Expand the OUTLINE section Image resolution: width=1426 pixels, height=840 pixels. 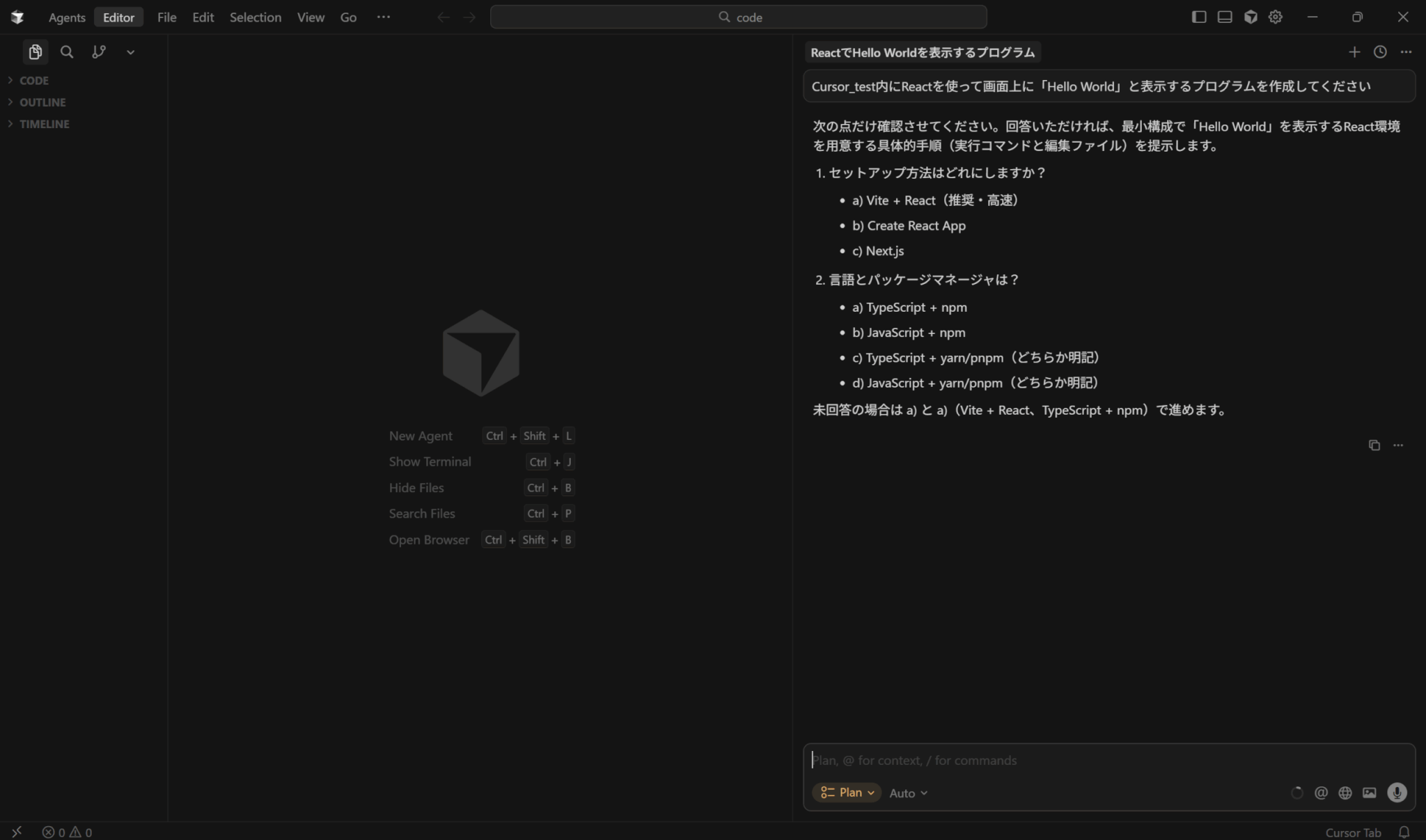pos(42,102)
